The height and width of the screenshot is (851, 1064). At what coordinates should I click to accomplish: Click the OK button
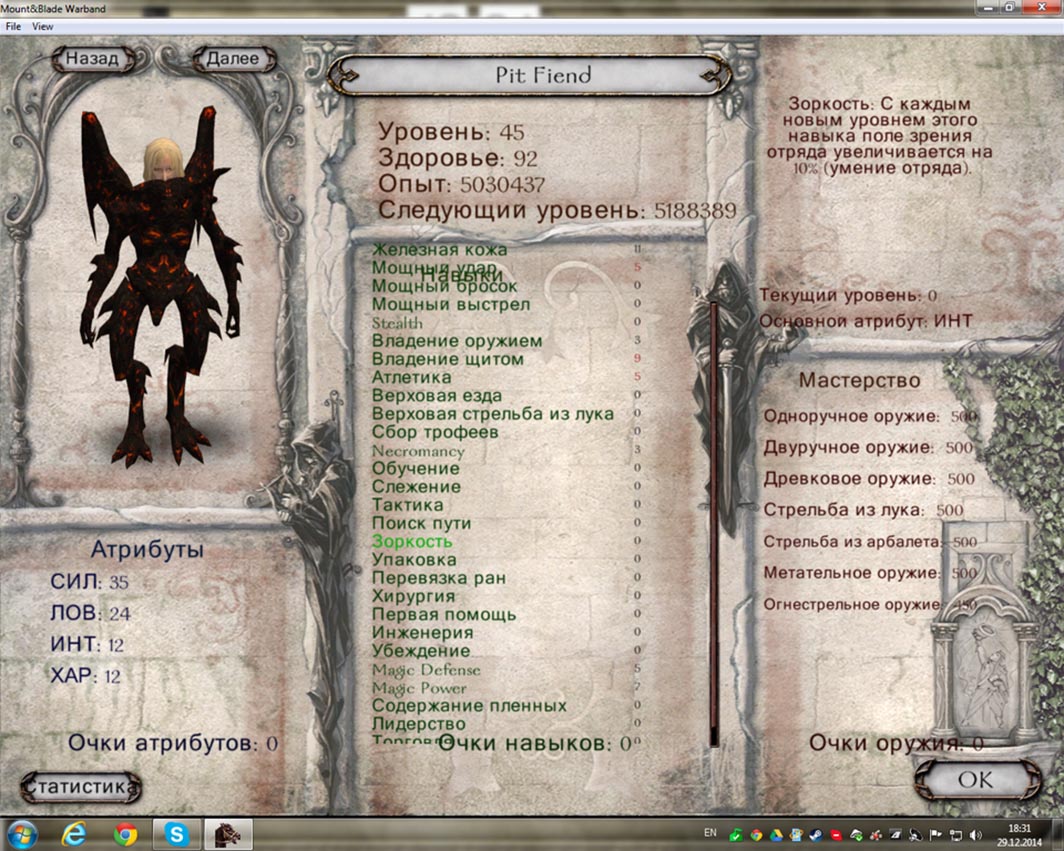coord(973,780)
